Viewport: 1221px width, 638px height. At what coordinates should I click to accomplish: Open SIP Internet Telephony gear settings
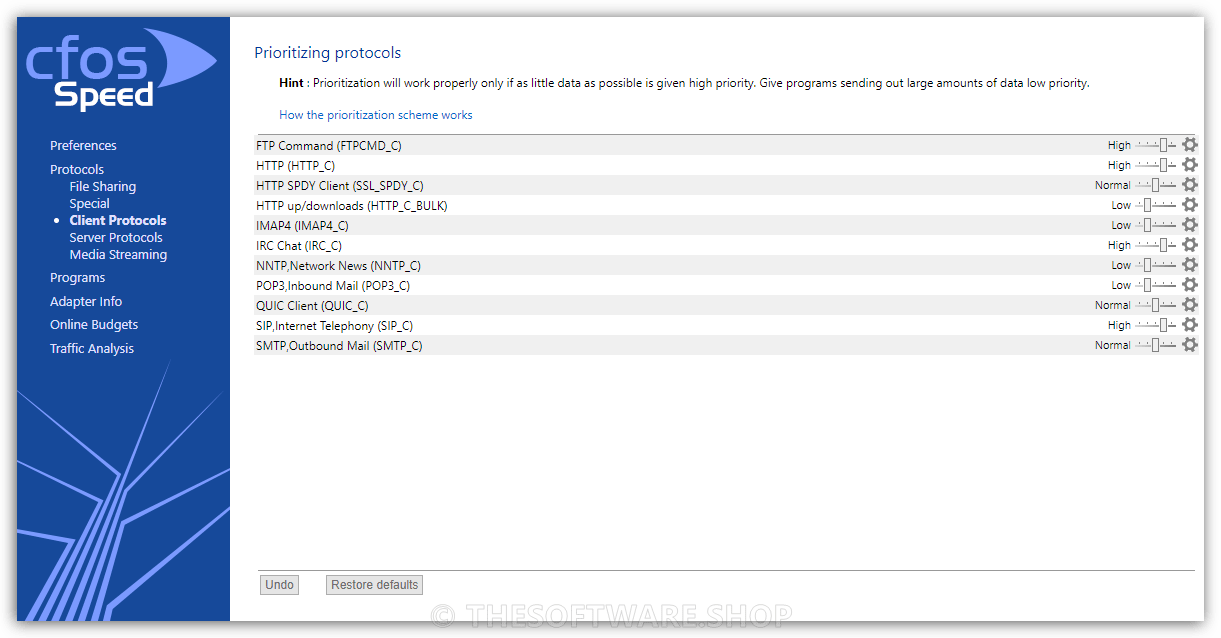point(1189,325)
